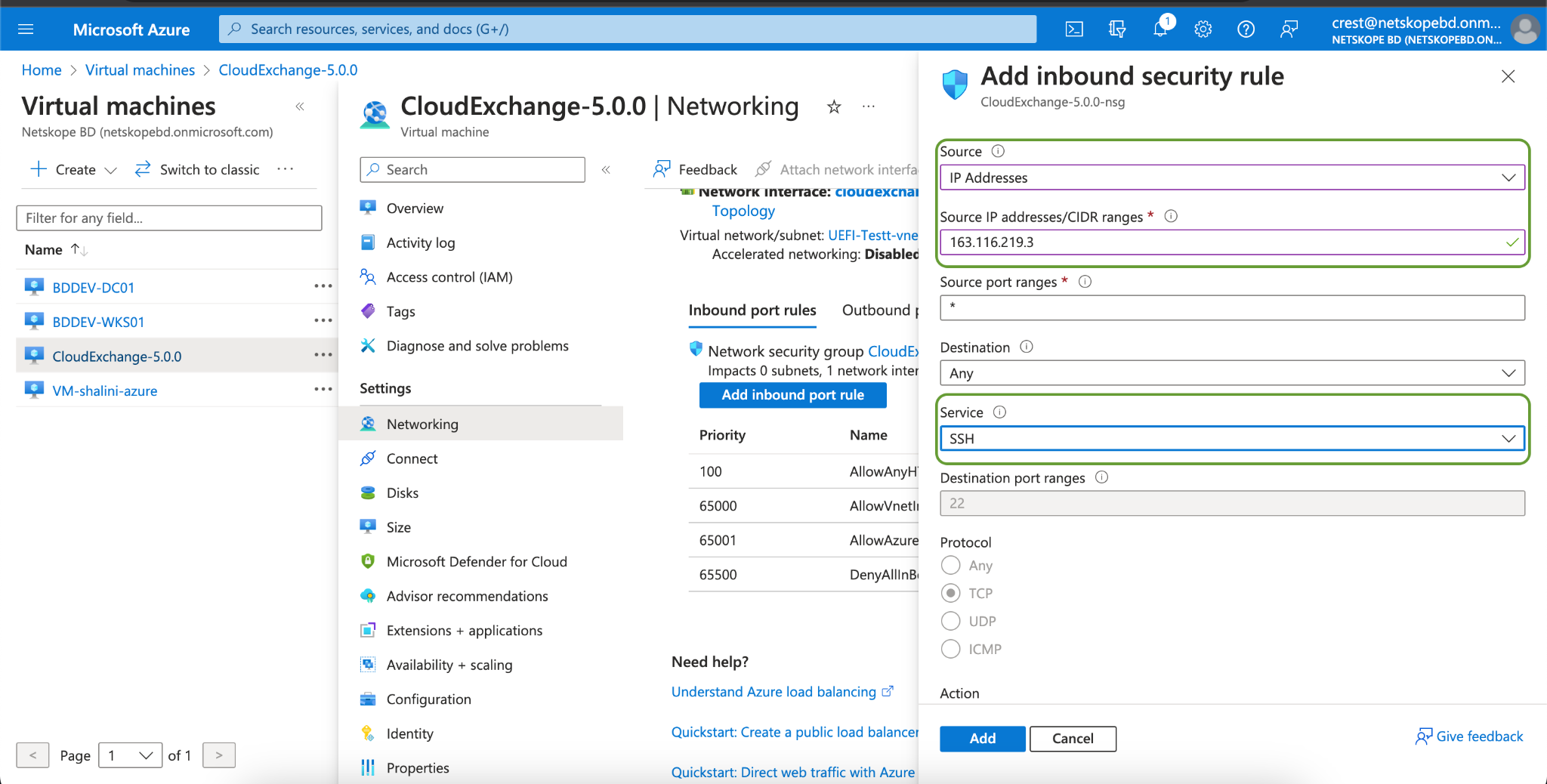Switch to Inbound port rules tab

tap(752, 310)
